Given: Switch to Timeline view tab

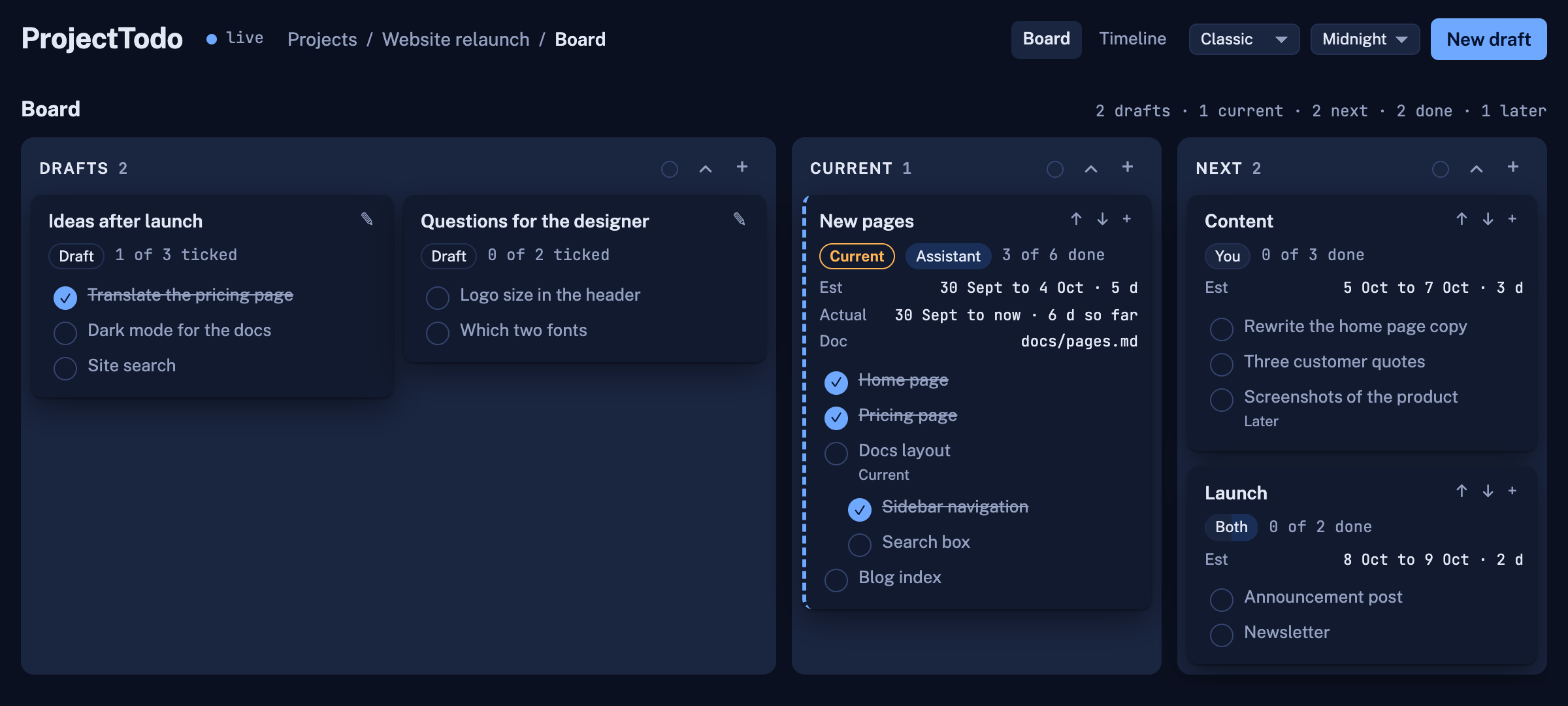Looking at the screenshot, I should [1132, 39].
